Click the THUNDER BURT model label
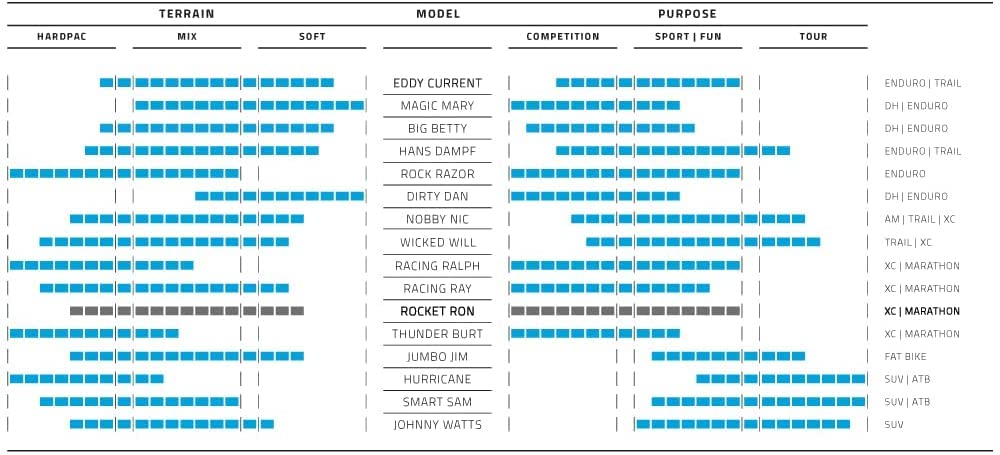Image resolution: width=1000 pixels, height=455 pixels. coord(437,334)
